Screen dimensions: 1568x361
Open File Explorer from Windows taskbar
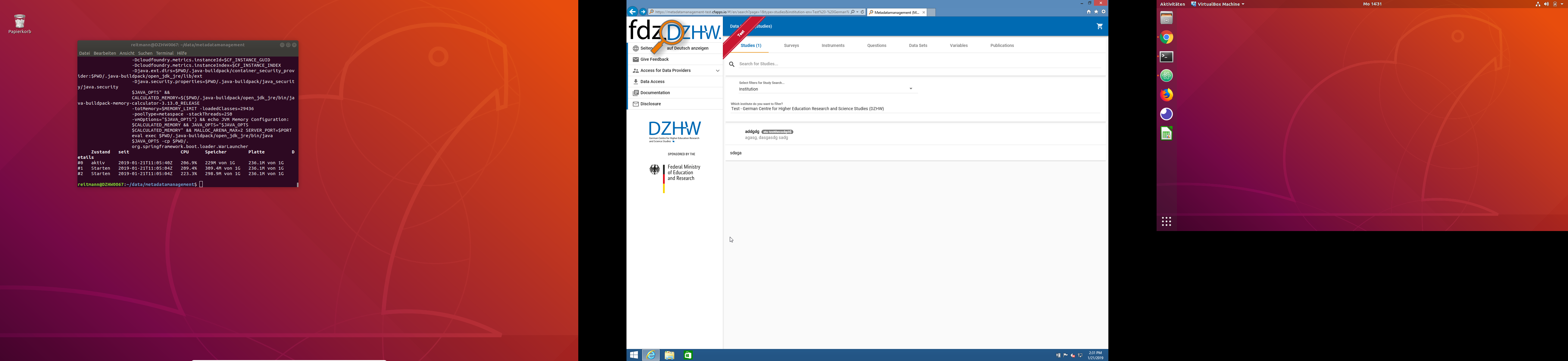click(669, 355)
